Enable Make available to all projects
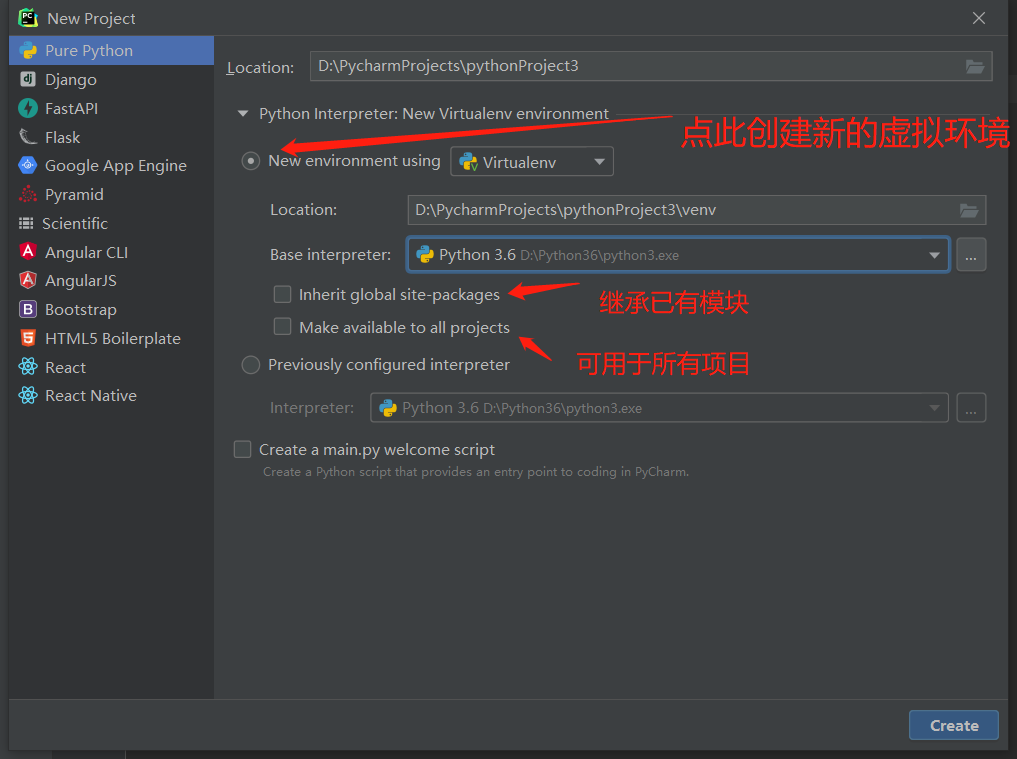Viewport: 1017px width, 759px height. 282,326
